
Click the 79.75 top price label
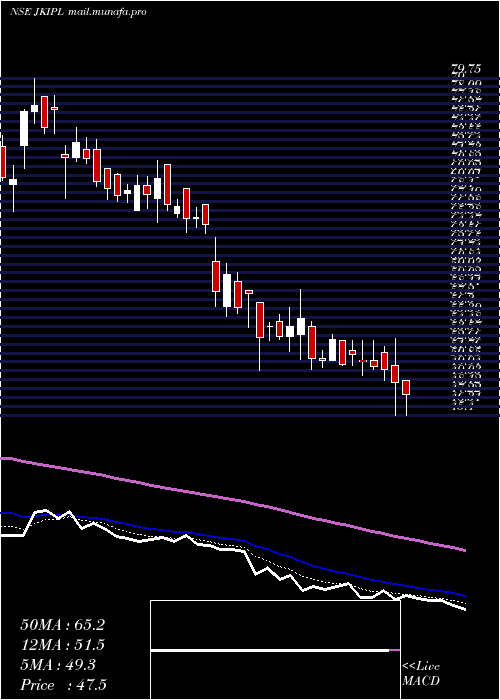(466, 69)
